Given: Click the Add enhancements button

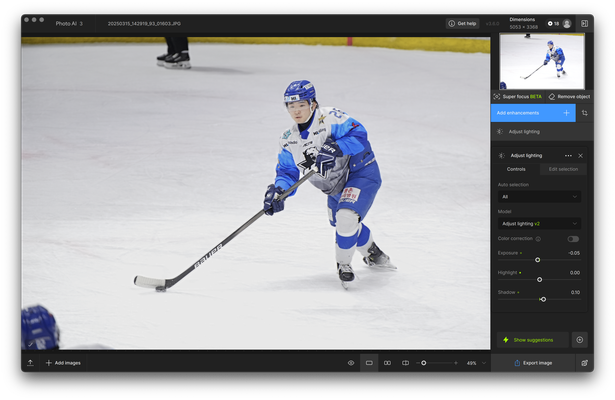Looking at the screenshot, I should point(533,113).
